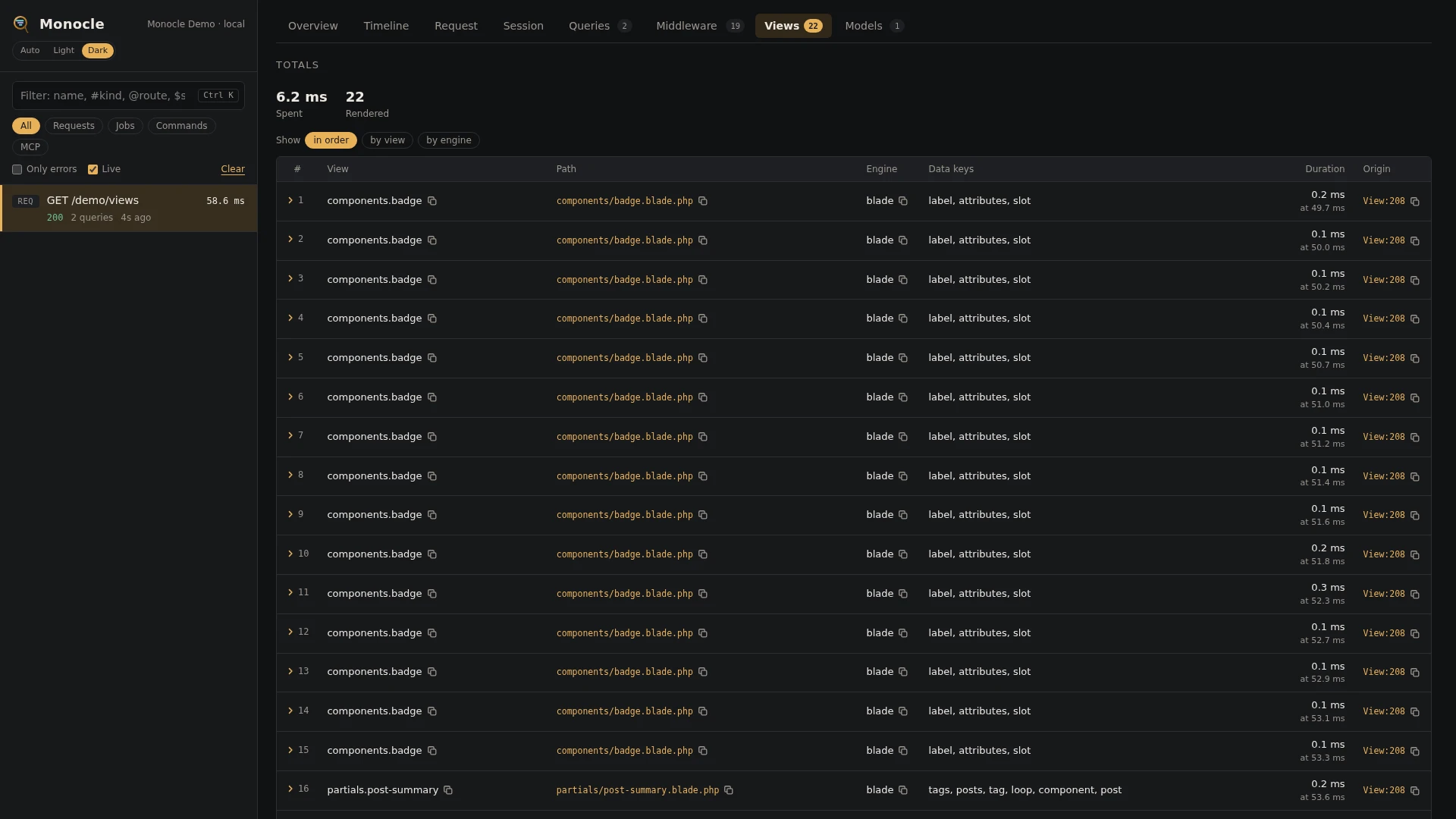1456x819 pixels.
Task: Copy engine value in row 11
Action: pyautogui.click(x=903, y=594)
